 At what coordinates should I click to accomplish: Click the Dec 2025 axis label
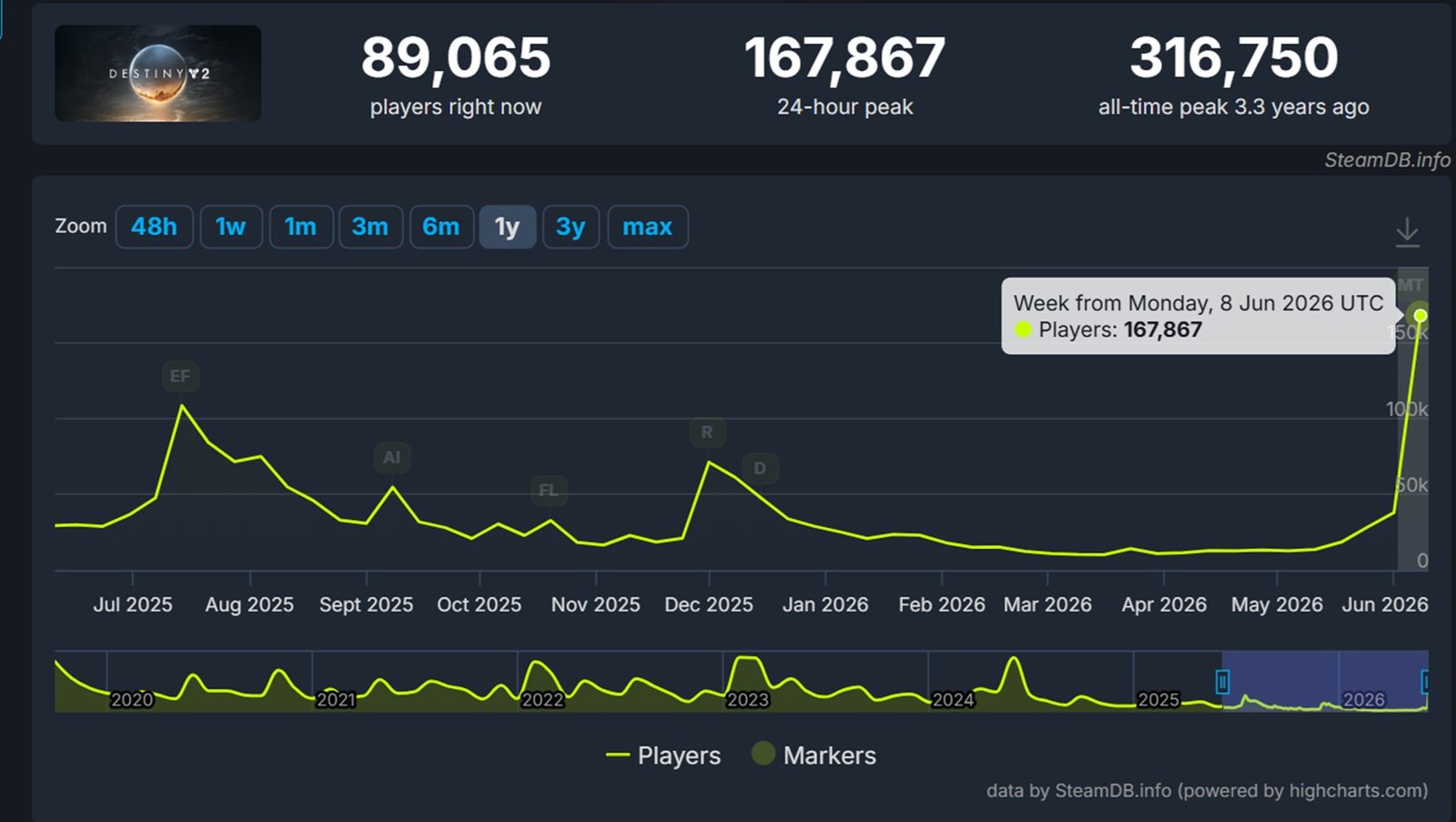tap(709, 604)
